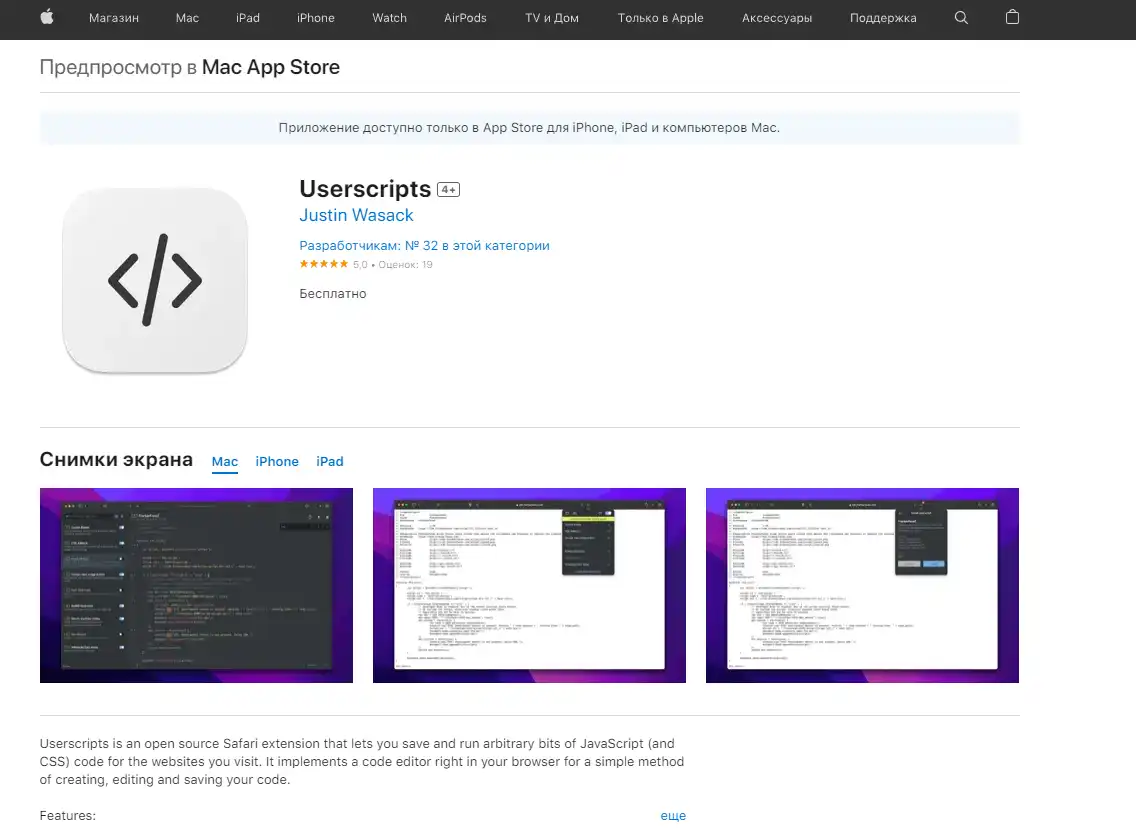Open the Магазин menu item
Screen dimensions: 1136x832
coord(114,17)
